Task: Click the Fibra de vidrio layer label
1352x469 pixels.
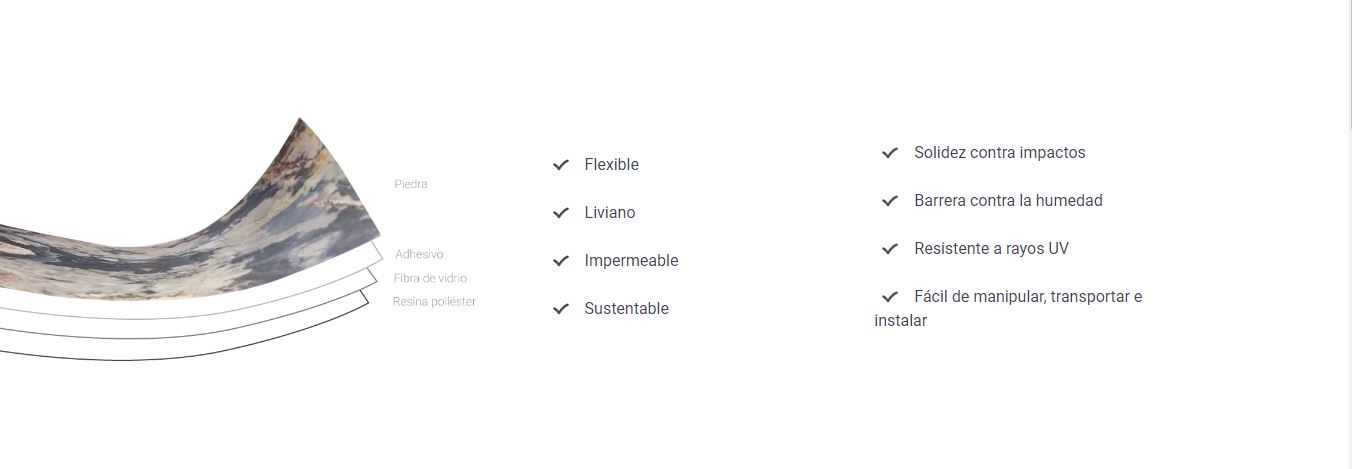Action: [x=430, y=278]
